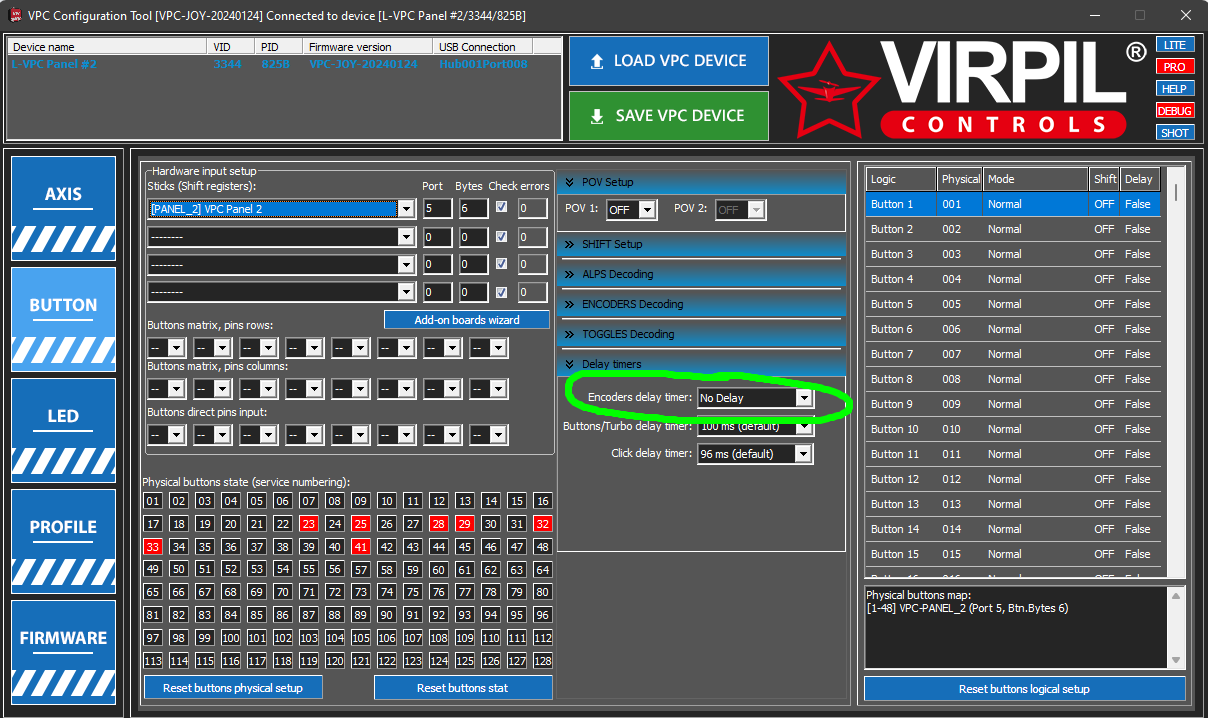
Task: Click physical button state 128
Action: pyautogui.click(x=542, y=661)
